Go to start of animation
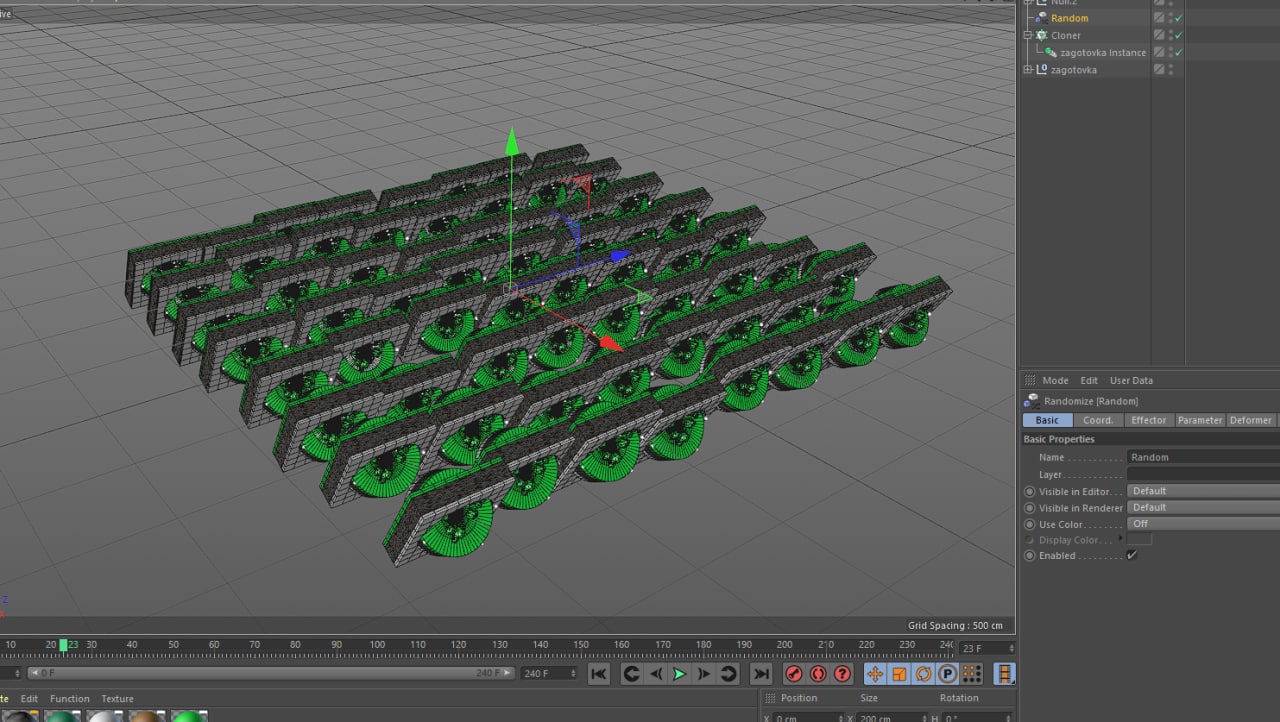The width and height of the screenshot is (1280, 722). click(x=599, y=674)
